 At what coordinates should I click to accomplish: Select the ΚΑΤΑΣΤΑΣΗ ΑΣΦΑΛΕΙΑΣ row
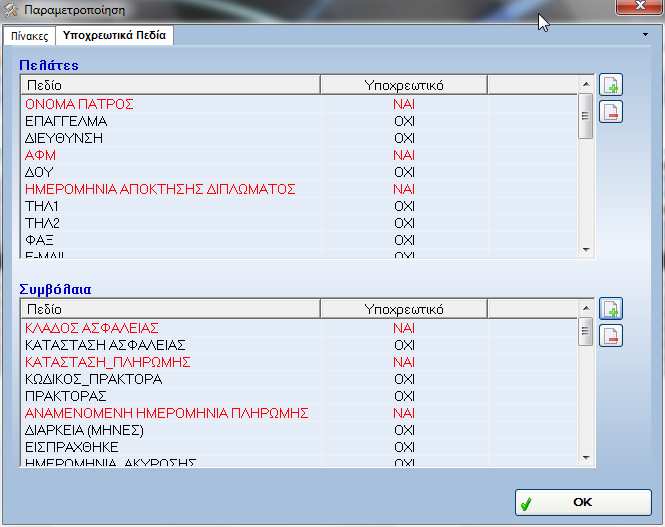[x=299, y=345]
